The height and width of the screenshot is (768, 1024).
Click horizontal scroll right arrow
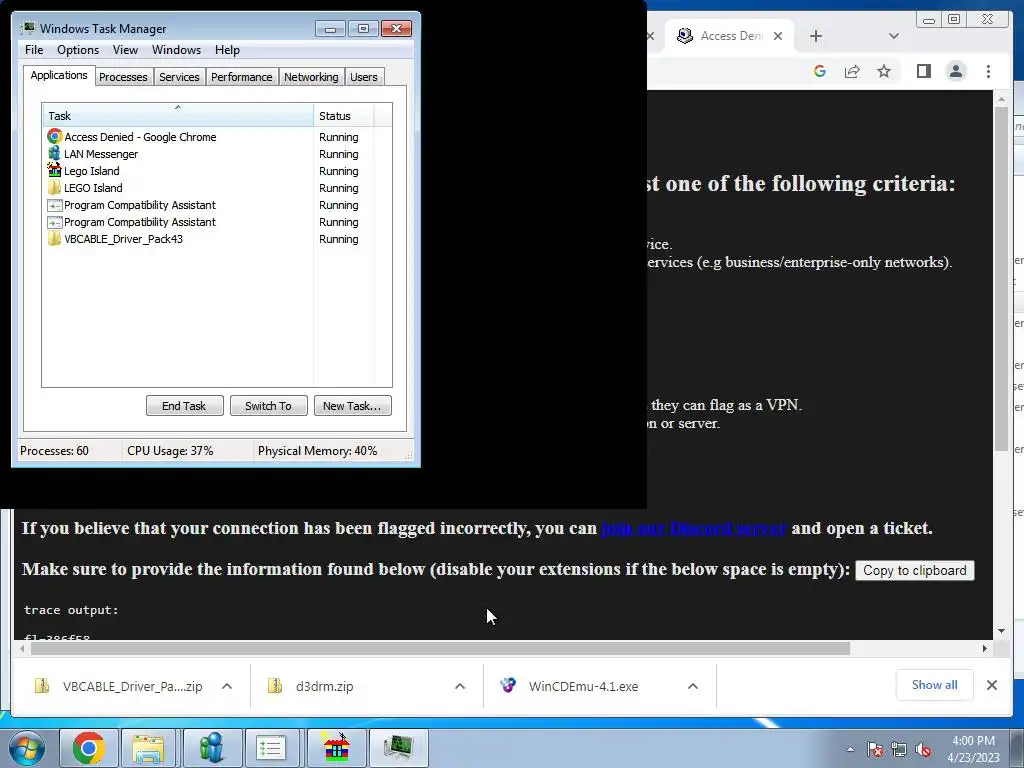[x=985, y=648]
